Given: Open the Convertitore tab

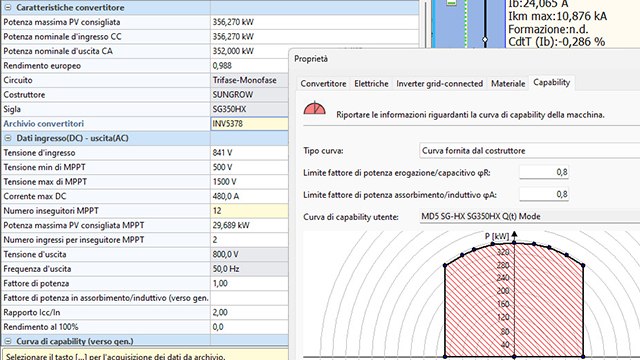Looking at the screenshot, I should [x=323, y=83].
